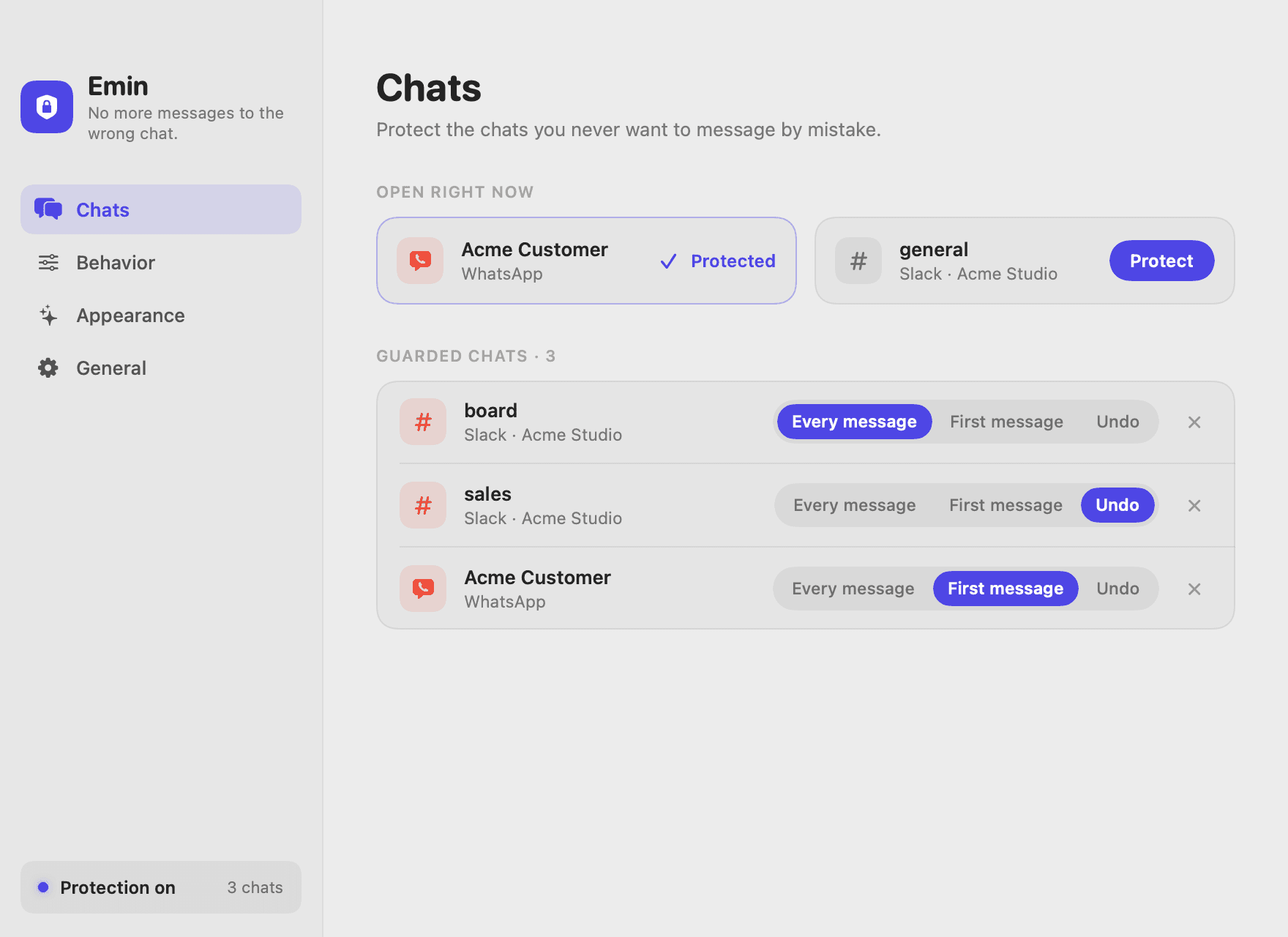The image size is (1288, 937).
Task: Click the 'OPEN RIGHT NOW' heading
Action: point(454,192)
